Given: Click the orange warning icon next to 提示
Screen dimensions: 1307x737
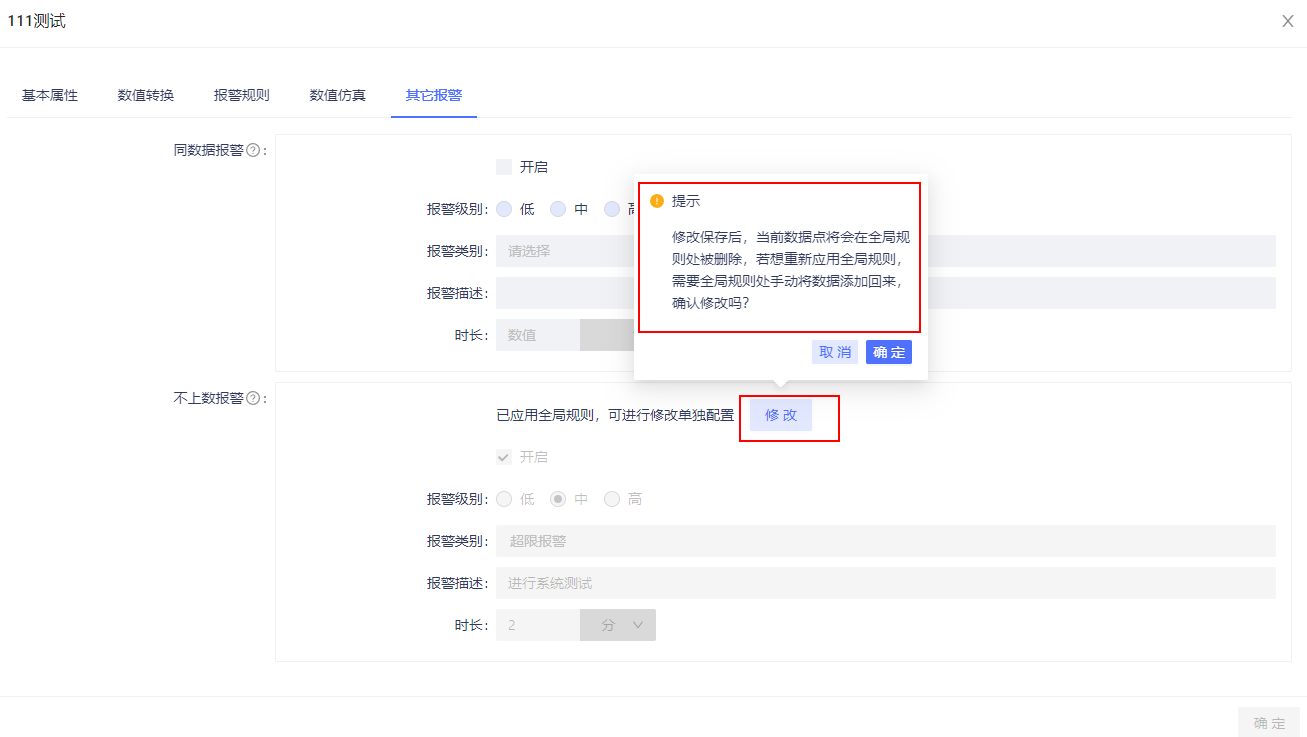Looking at the screenshot, I should 657,201.
